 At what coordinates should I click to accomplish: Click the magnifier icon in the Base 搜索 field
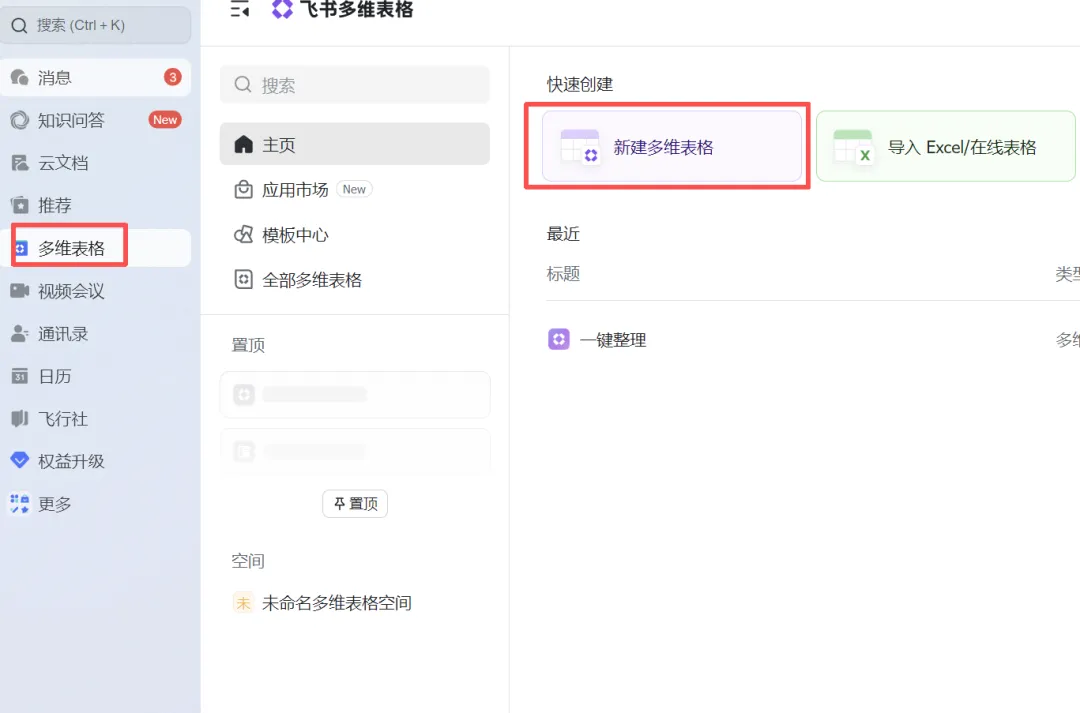(242, 85)
